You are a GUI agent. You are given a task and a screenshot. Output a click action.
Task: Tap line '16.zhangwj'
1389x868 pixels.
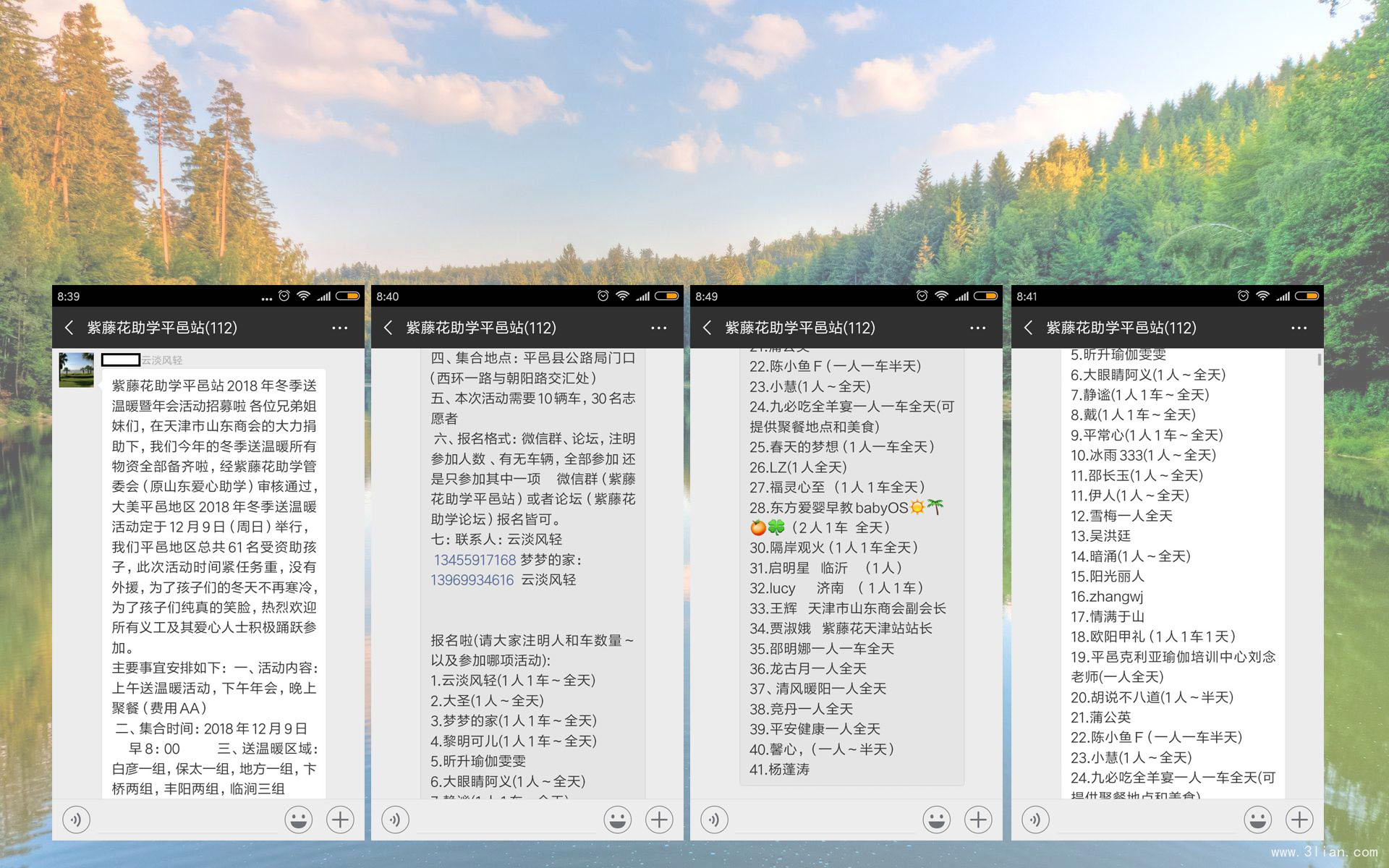click(x=1107, y=597)
